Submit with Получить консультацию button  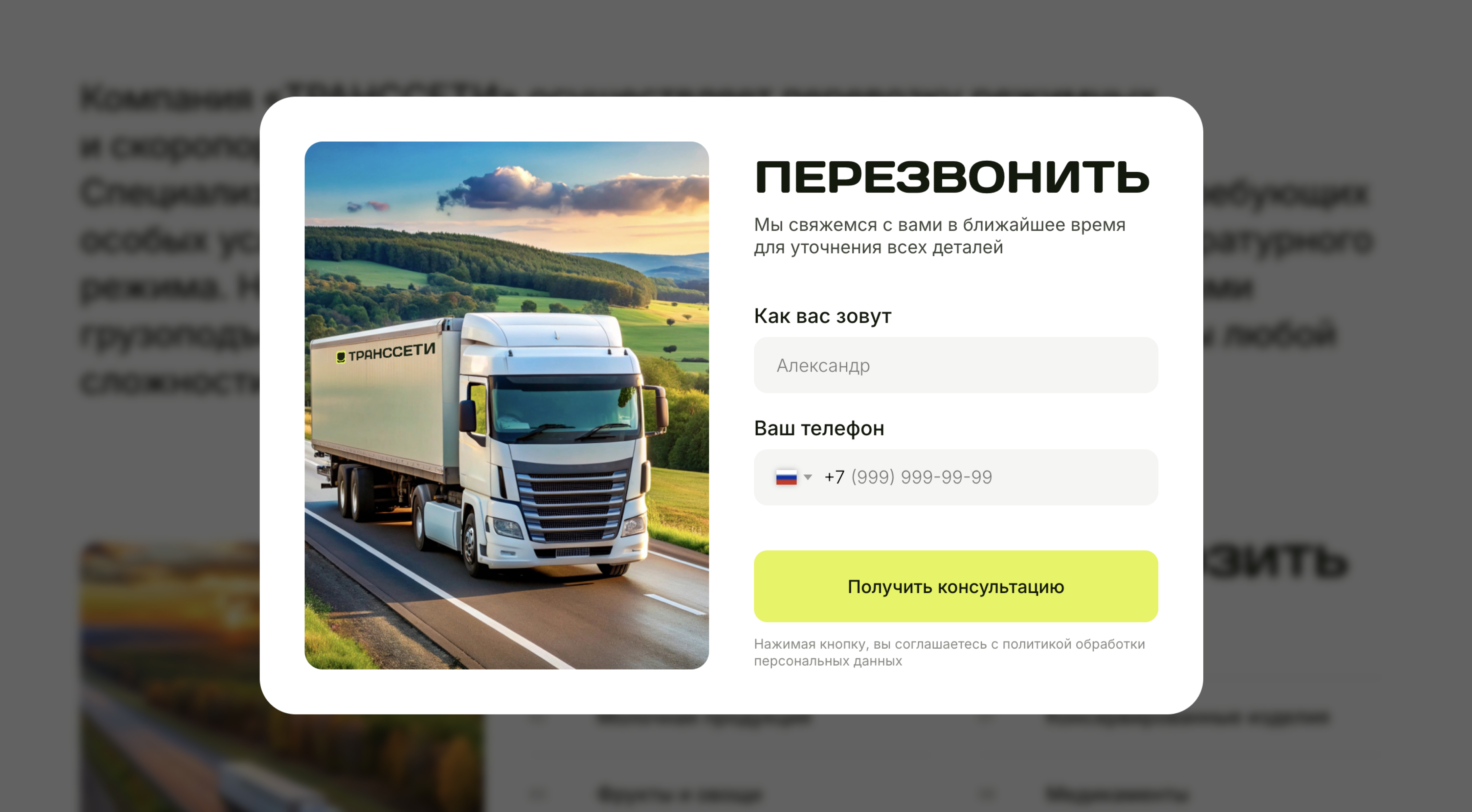(955, 586)
